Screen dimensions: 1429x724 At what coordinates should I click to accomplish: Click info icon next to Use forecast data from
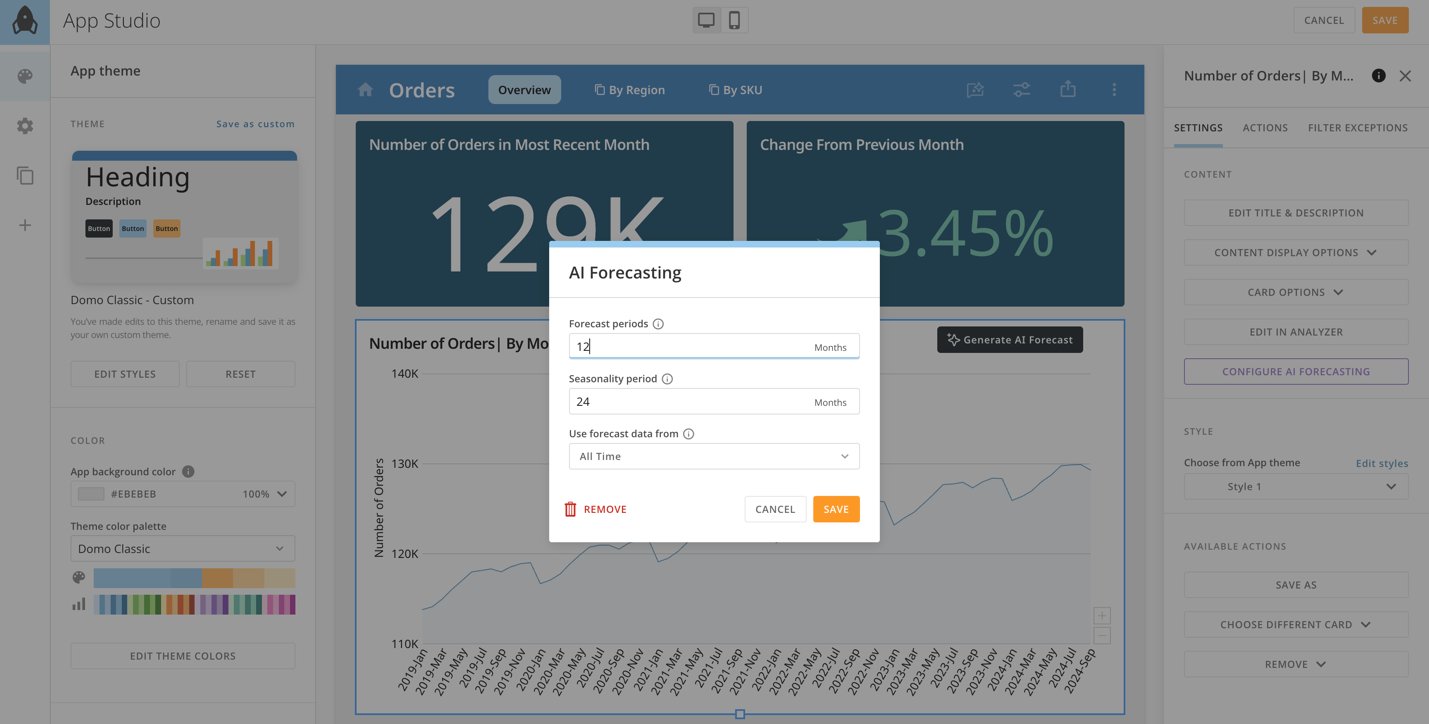tap(688, 434)
